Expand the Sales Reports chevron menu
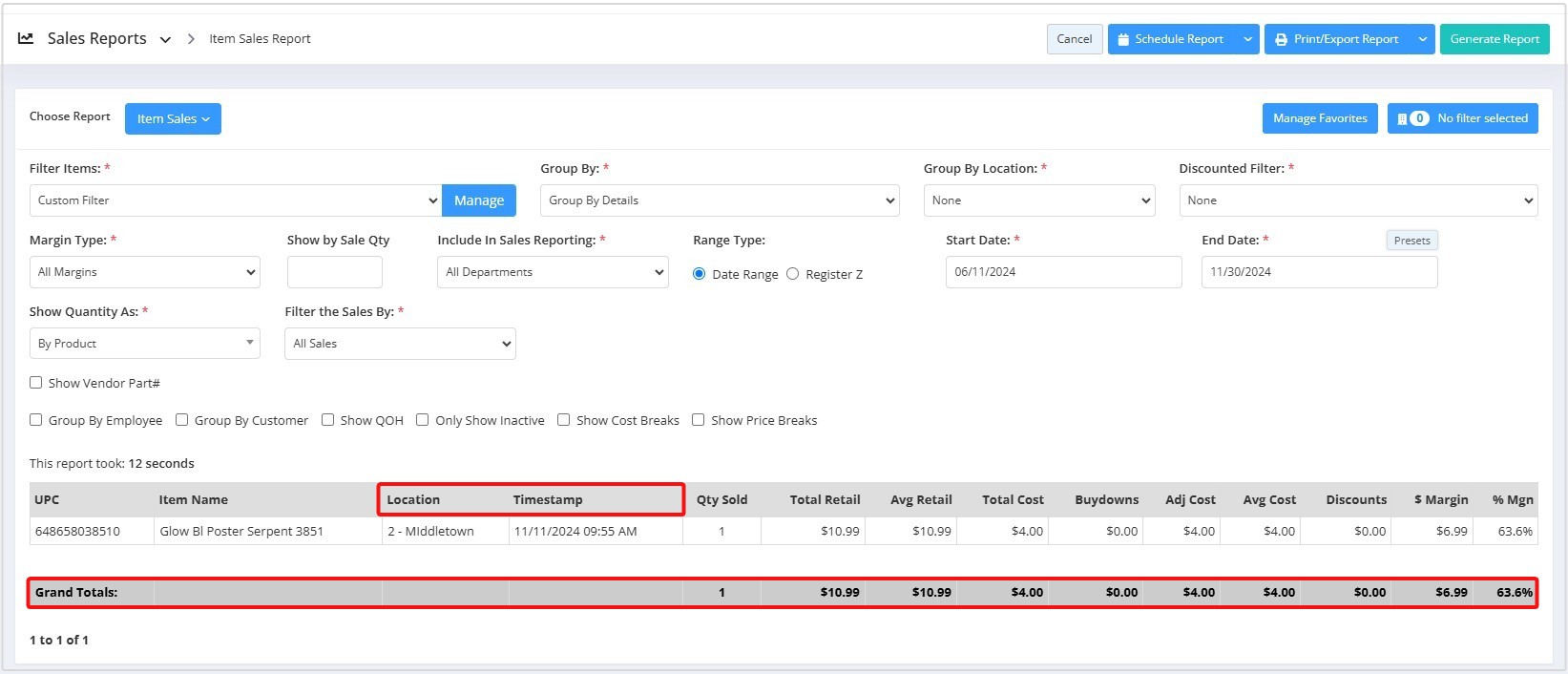Viewport: 1568px width, 674px height. 165,39
